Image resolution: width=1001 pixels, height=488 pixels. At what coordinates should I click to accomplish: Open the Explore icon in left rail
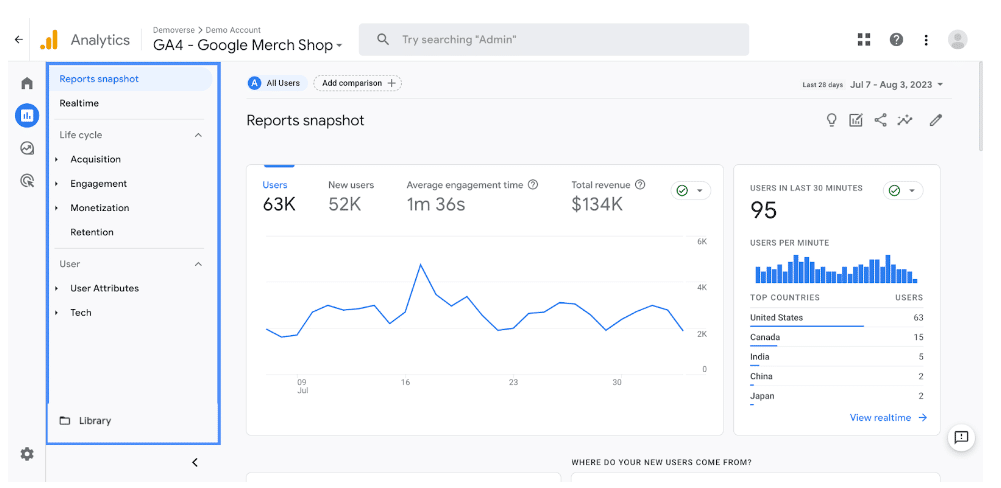[27, 148]
